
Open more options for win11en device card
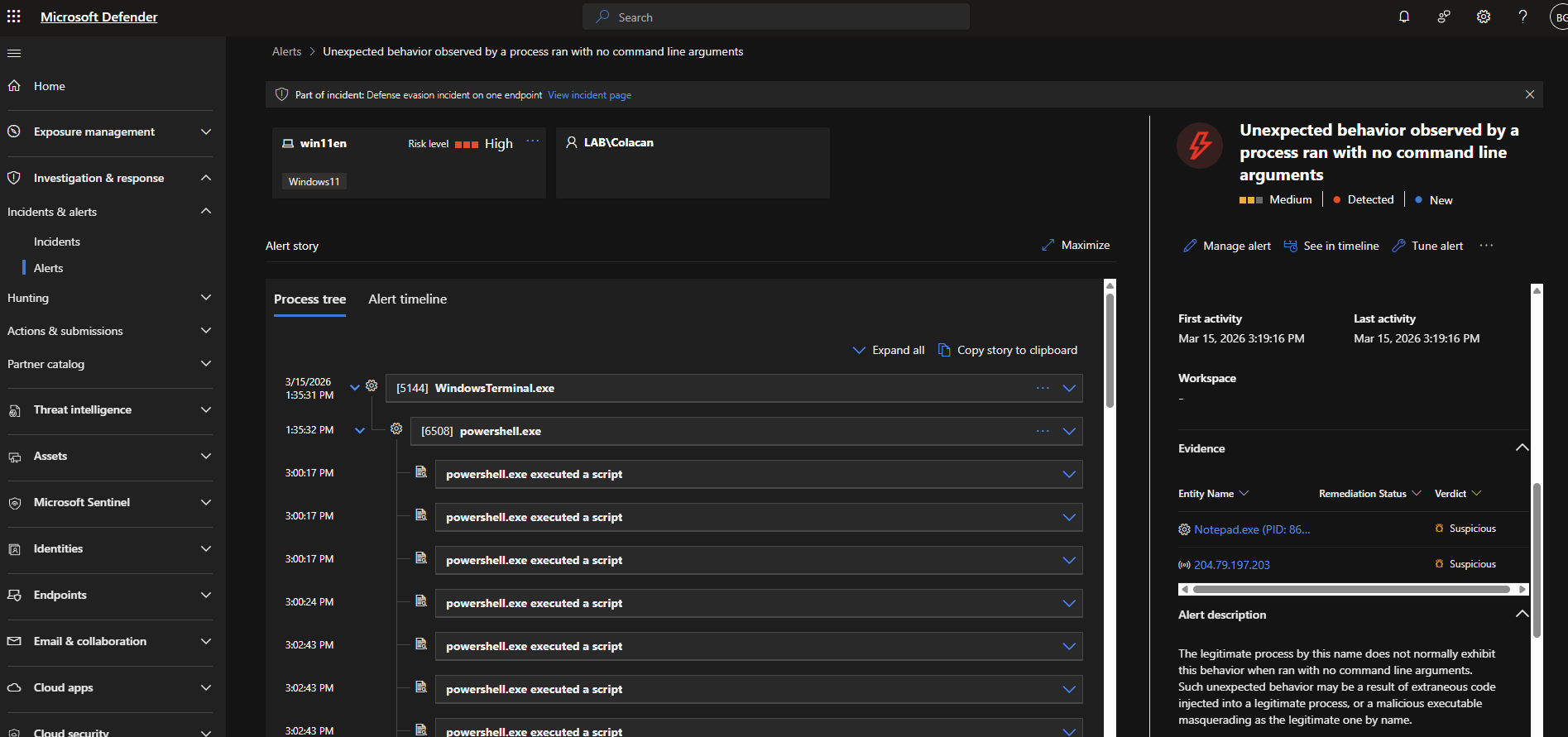point(532,141)
